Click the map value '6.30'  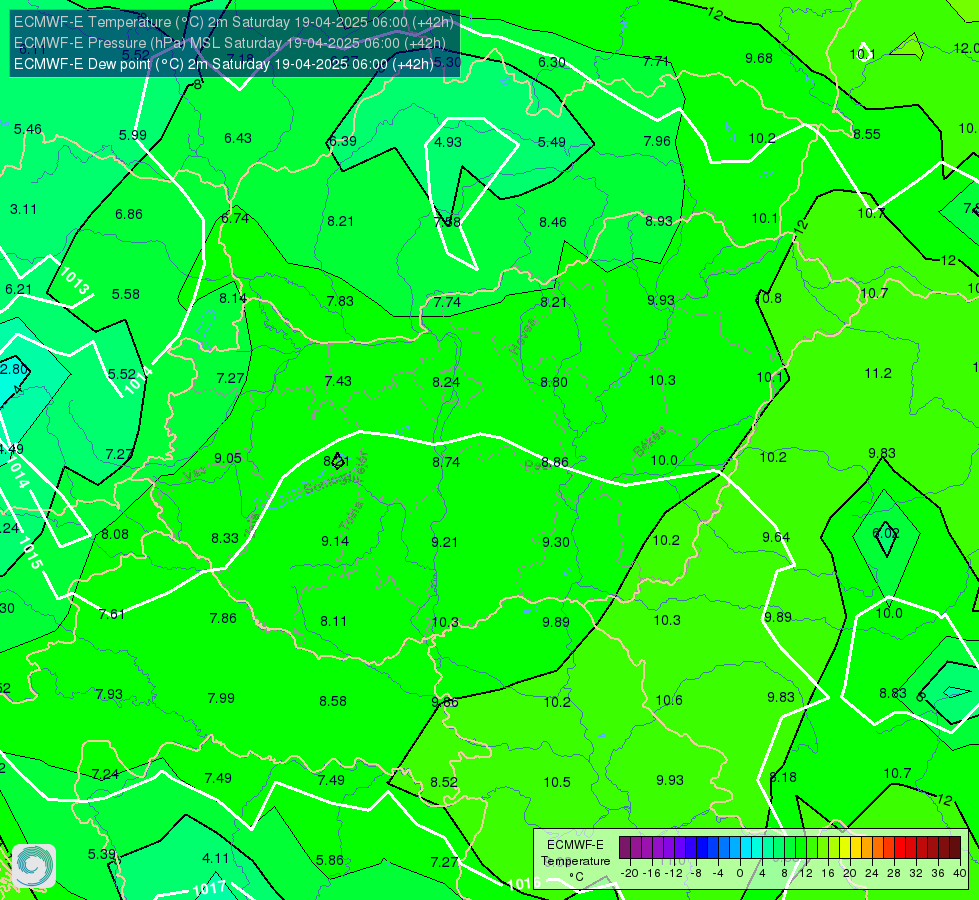coord(552,62)
